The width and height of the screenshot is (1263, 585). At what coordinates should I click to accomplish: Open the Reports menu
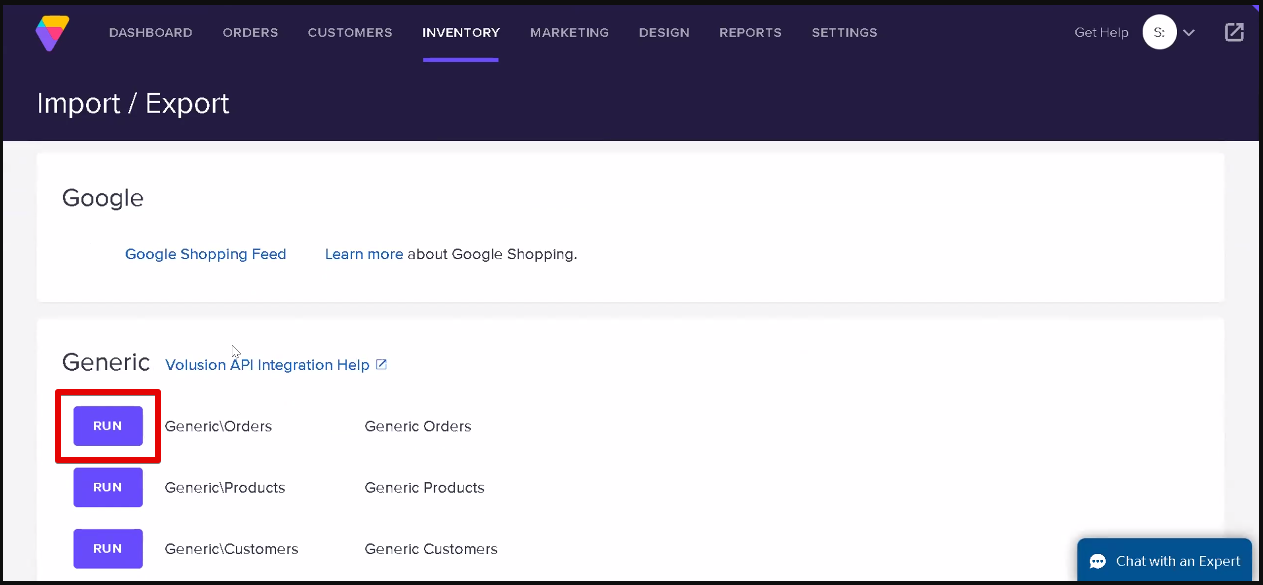[x=750, y=33]
